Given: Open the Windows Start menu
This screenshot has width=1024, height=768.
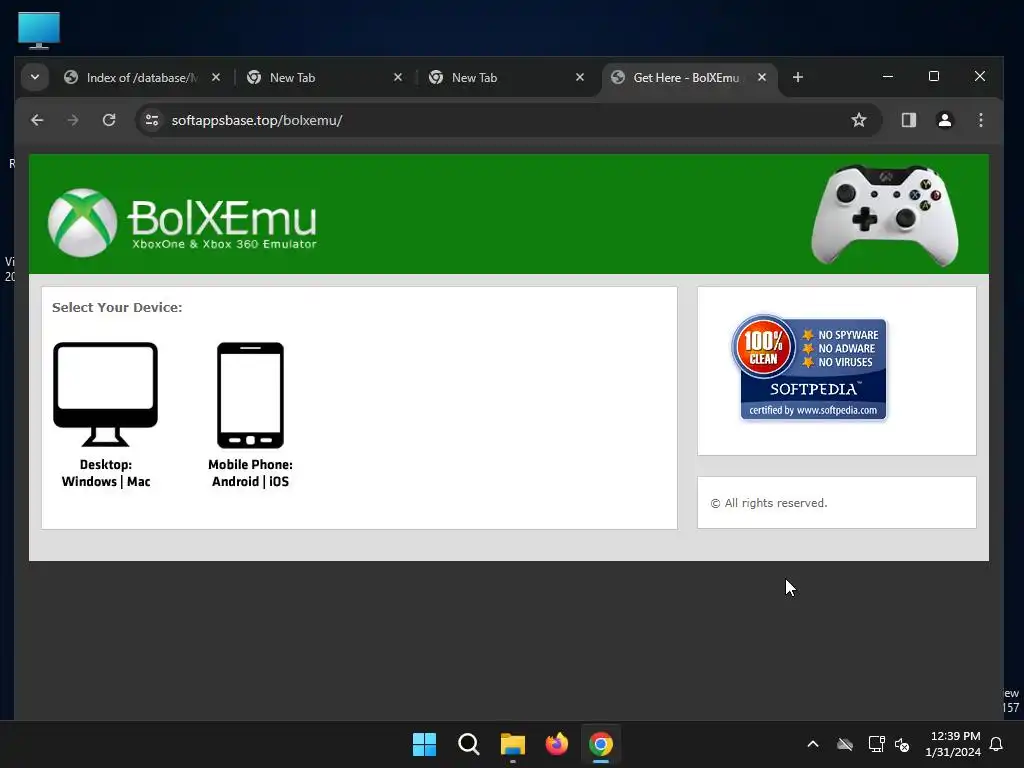Looking at the screenshot, I should [x=424, y=744].
